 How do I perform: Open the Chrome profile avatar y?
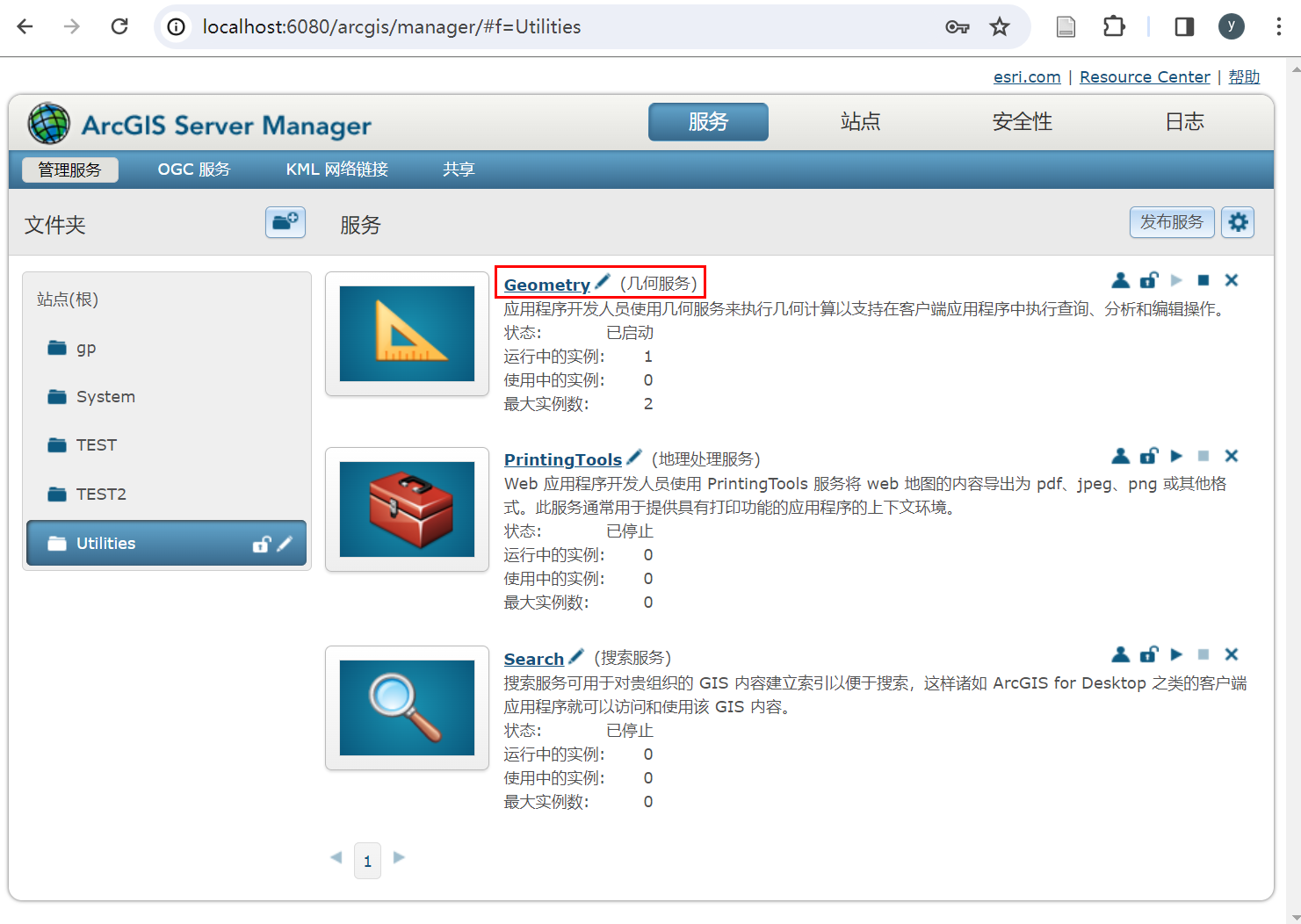point(1232,27)
